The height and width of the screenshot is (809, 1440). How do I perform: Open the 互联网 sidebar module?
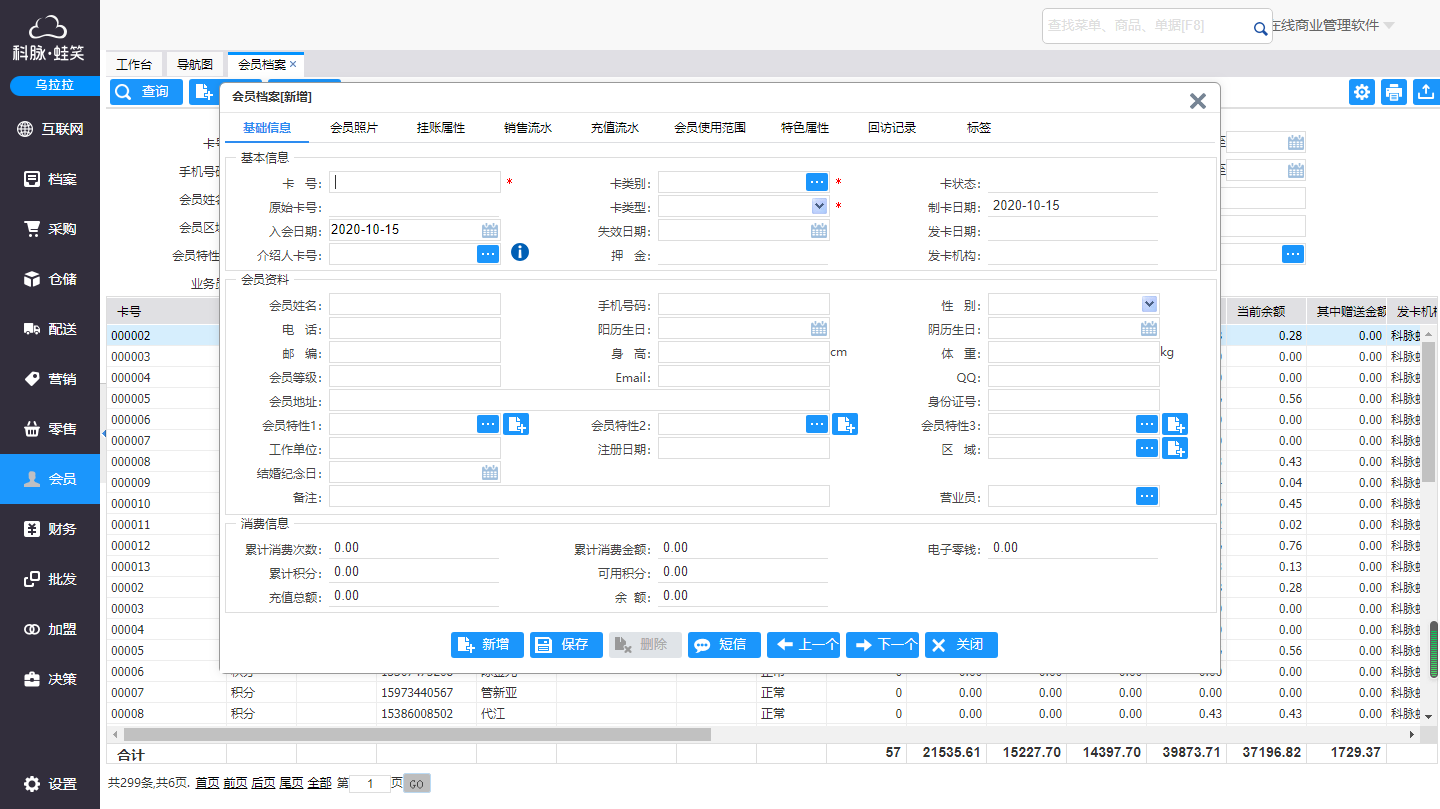pyautogui.click(x=50, y=129)
